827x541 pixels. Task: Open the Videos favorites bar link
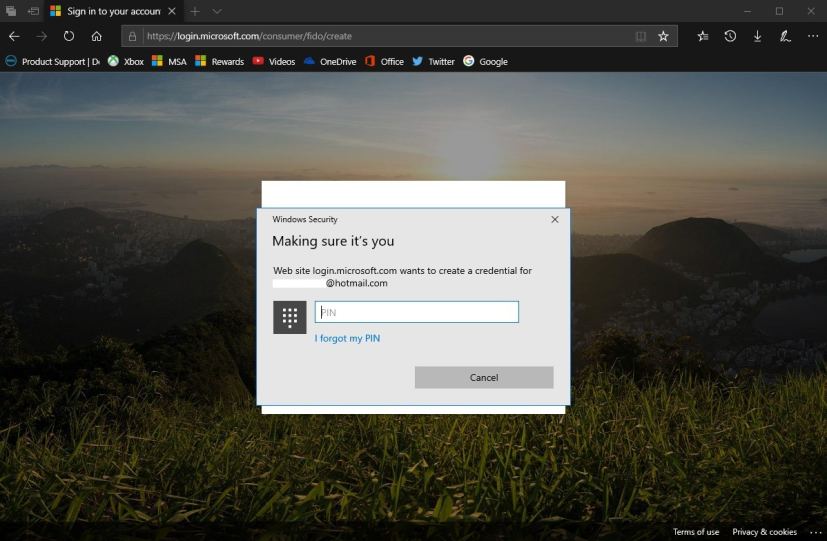pyautogui.click(x=274, y=62)
